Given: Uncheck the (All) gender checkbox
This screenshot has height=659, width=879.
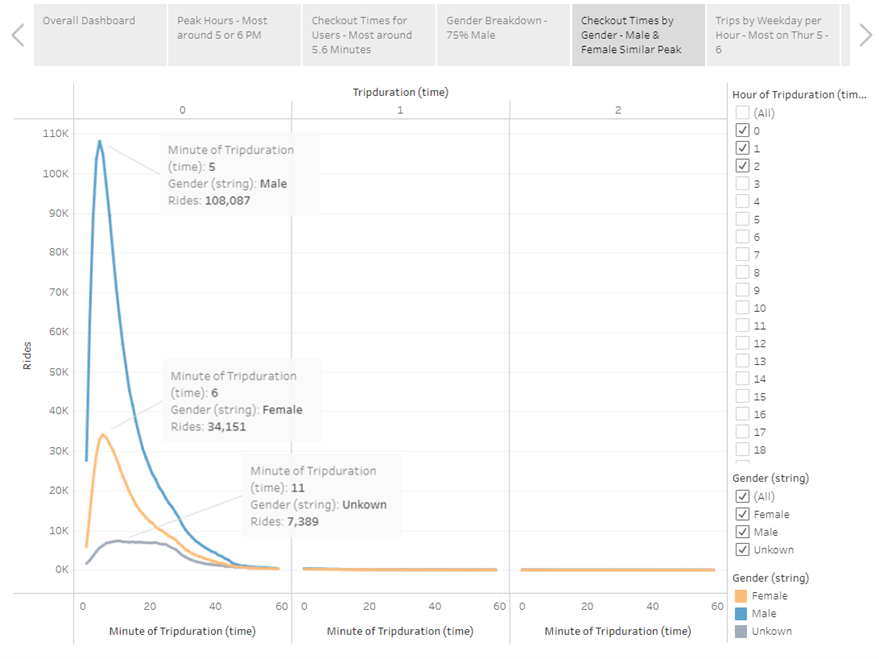Looking at the screenshot, I should pos(740,496).
